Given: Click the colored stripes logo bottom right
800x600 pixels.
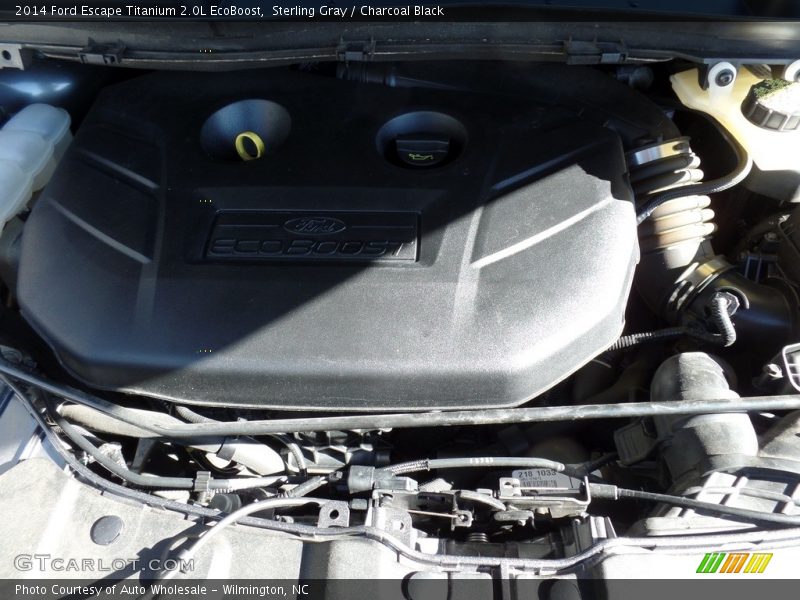Looking at the screenshot, I should tap(734, 563).
